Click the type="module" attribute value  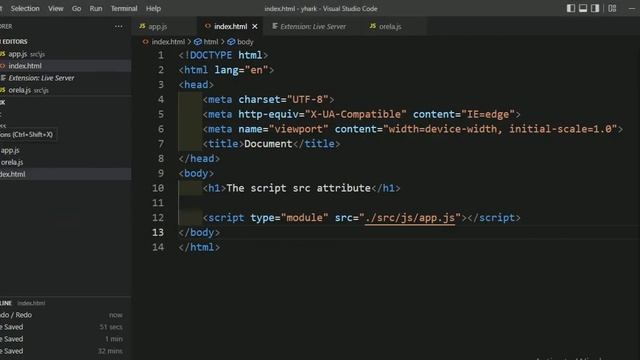304,218
